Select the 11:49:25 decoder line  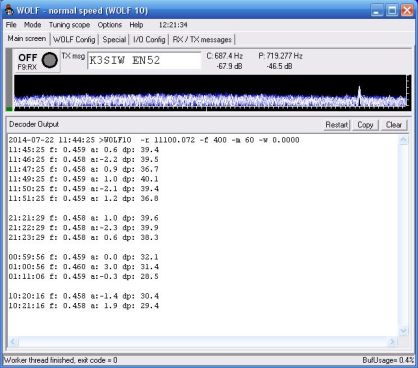click(84, 179)
